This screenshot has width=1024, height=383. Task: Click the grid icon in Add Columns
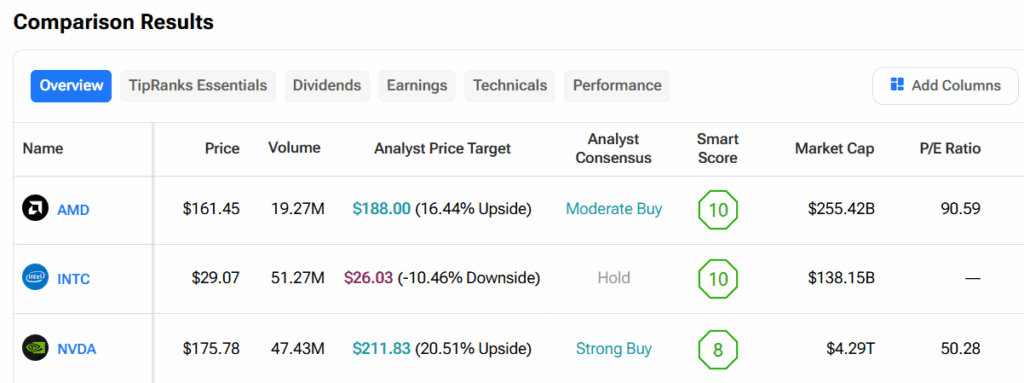[x=897, y=85]
